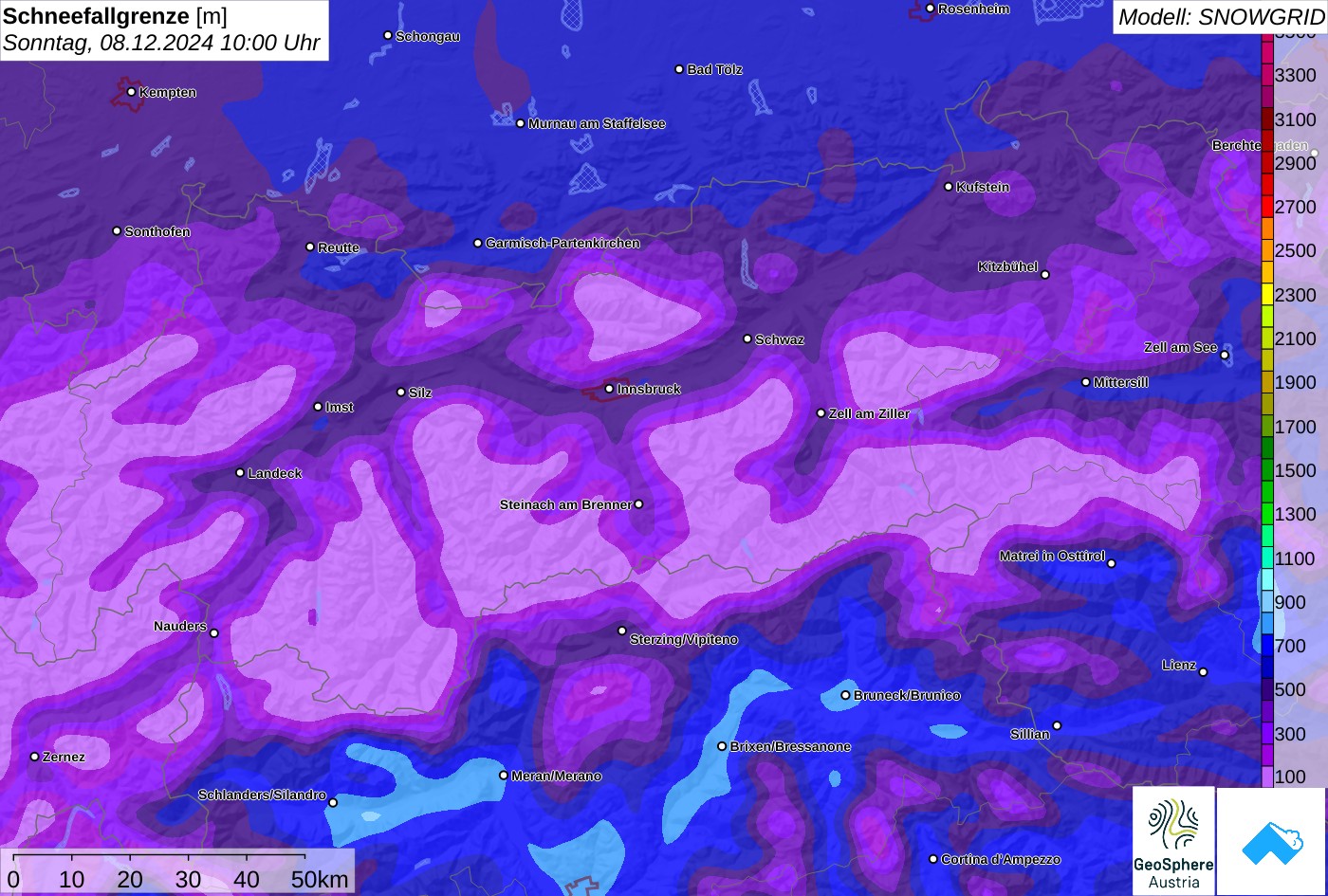
Task: Click the 1700 legend value
Action: click(1296, 427)
